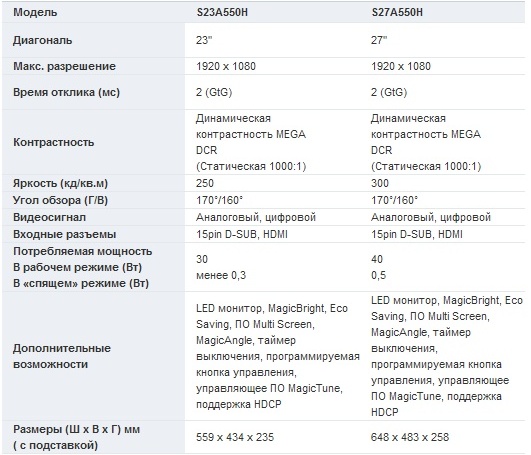Select the Макс. разрешение row label

[x=64, y=66]
